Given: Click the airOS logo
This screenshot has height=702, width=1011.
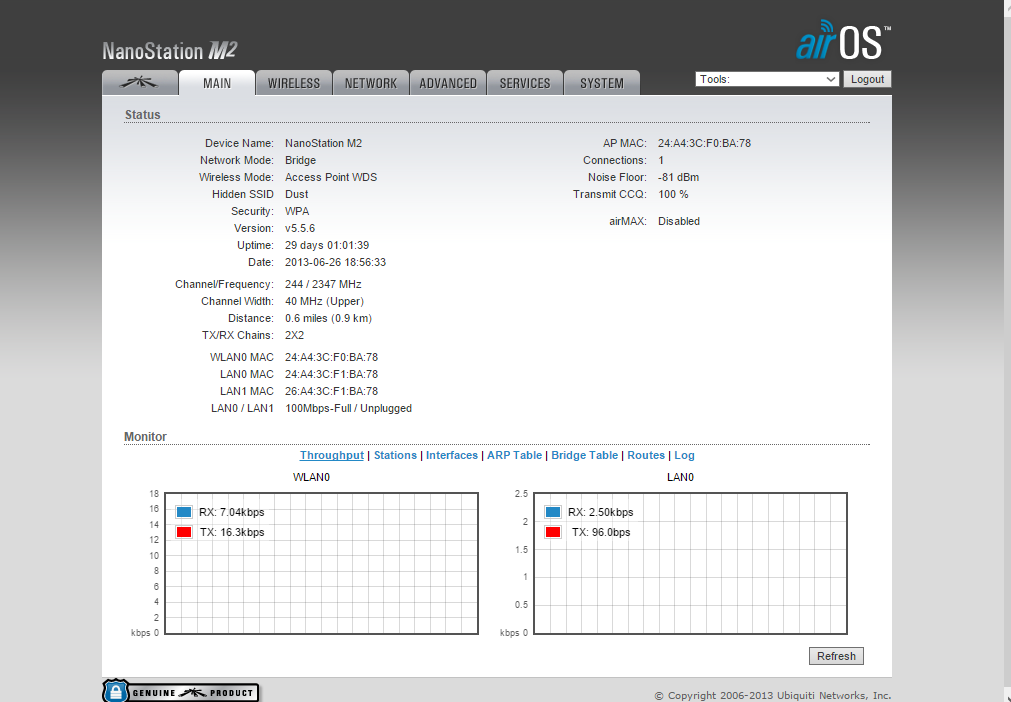Looking at the screenshot, I should 843,40.
